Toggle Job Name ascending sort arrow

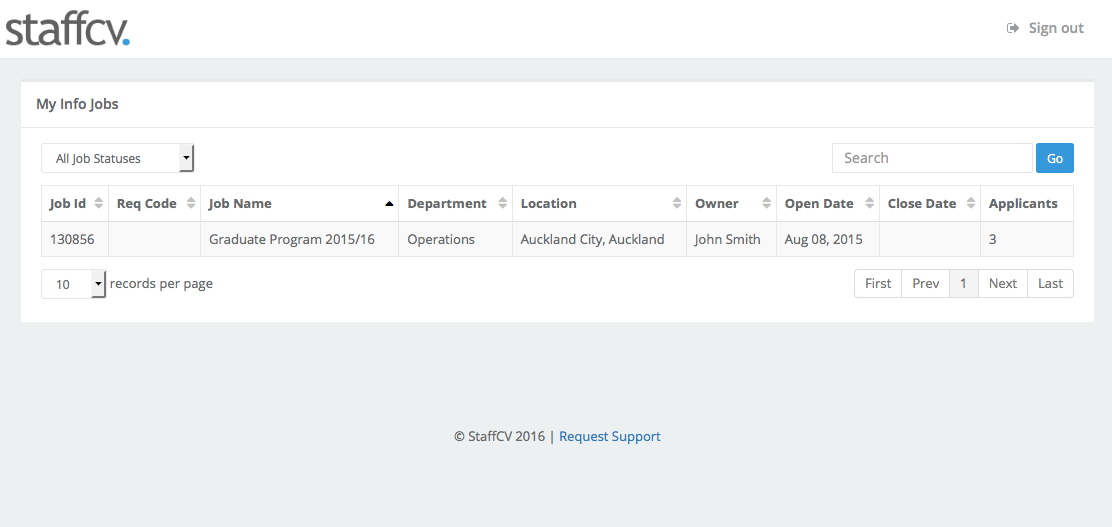[x=389, y=204]
